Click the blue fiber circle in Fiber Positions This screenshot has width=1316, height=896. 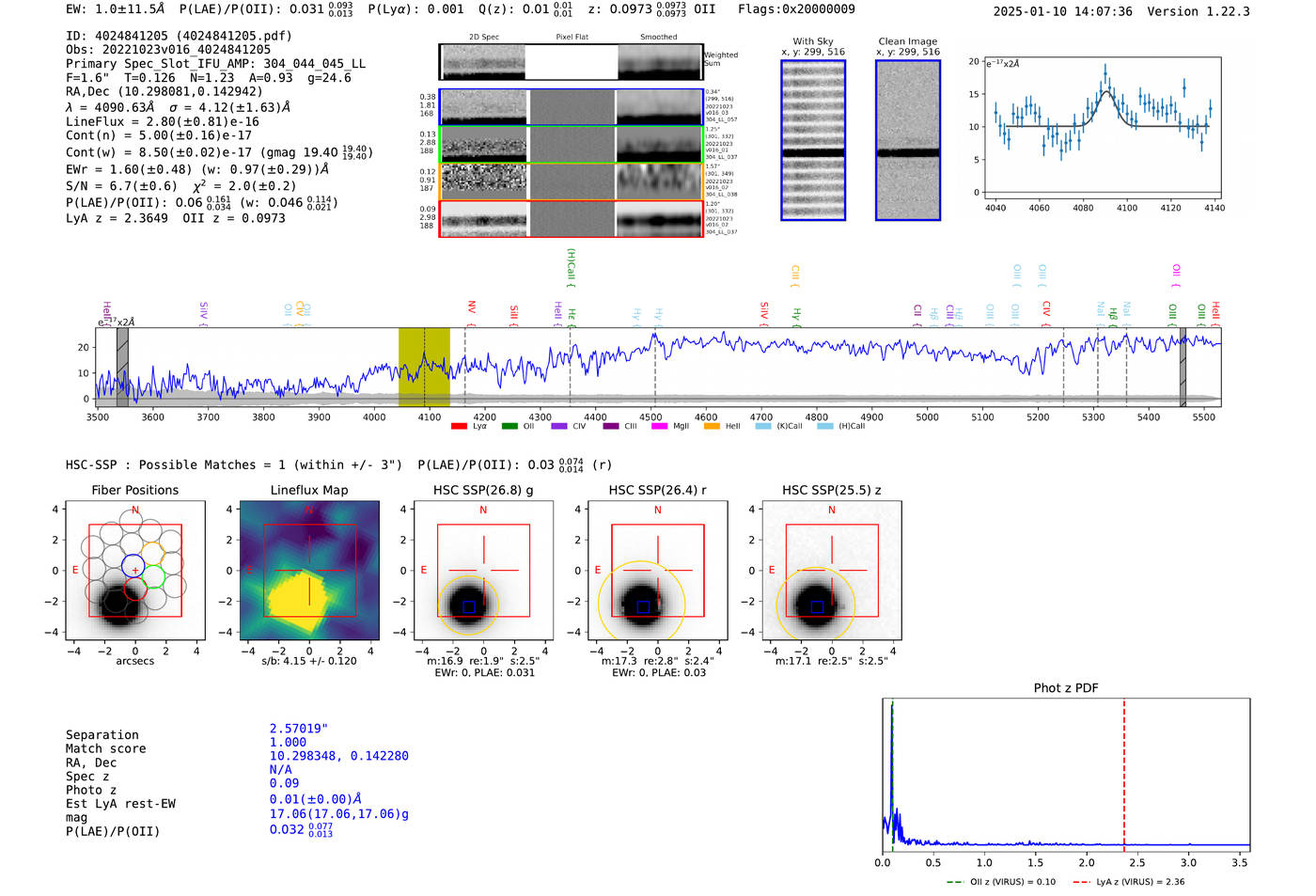click(x=133, y=565)
